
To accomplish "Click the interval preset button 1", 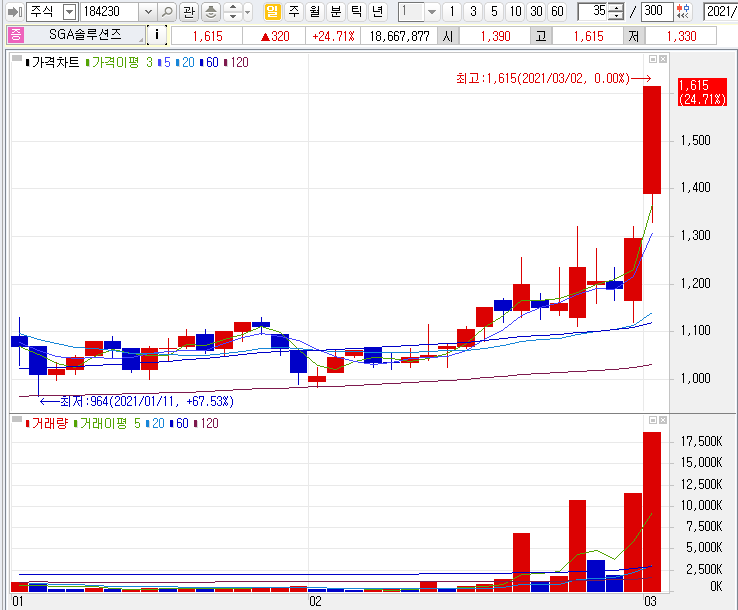I will 452,11.
